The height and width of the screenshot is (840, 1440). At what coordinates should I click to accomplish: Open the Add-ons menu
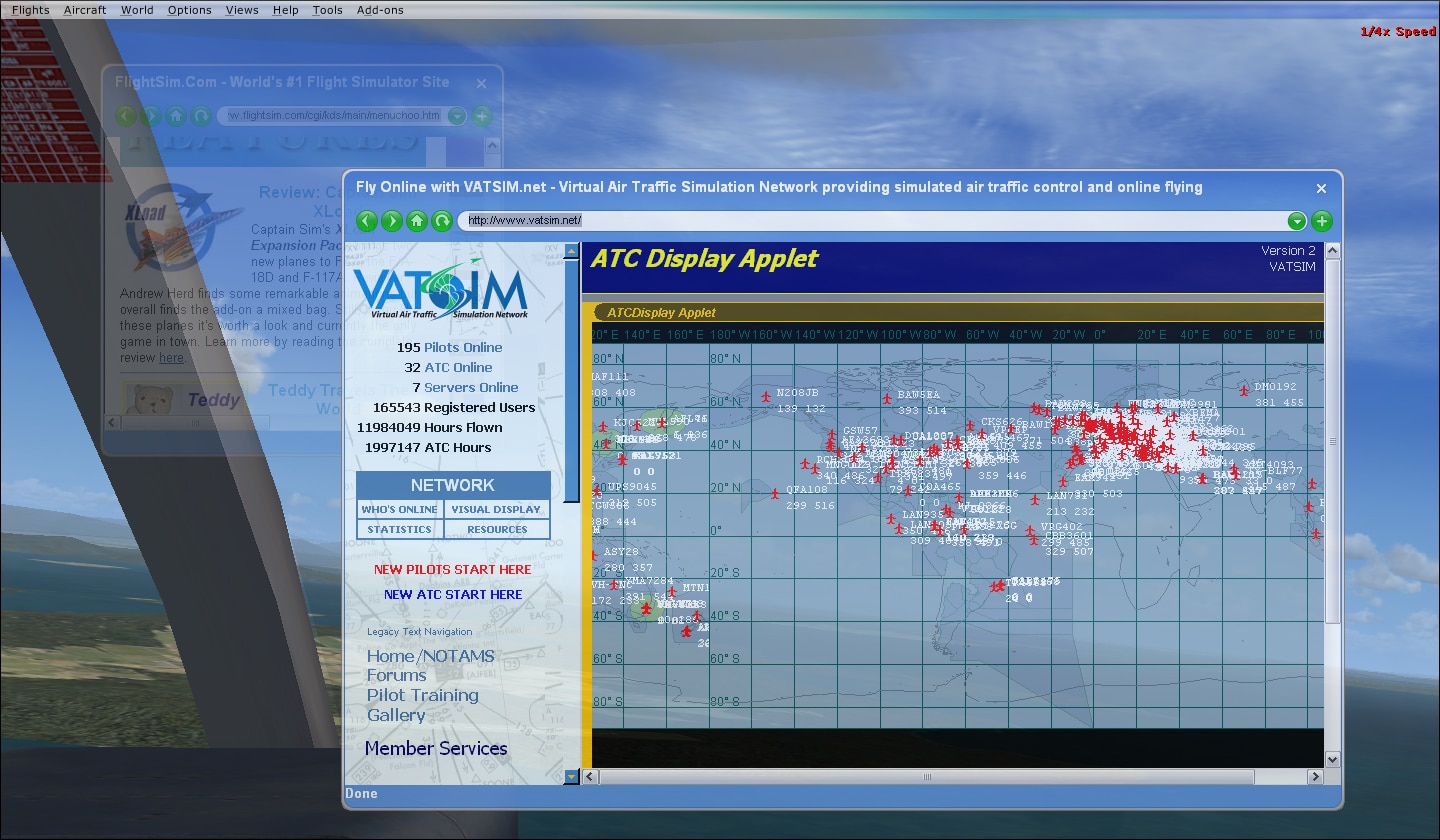click(x=380, y=10)
